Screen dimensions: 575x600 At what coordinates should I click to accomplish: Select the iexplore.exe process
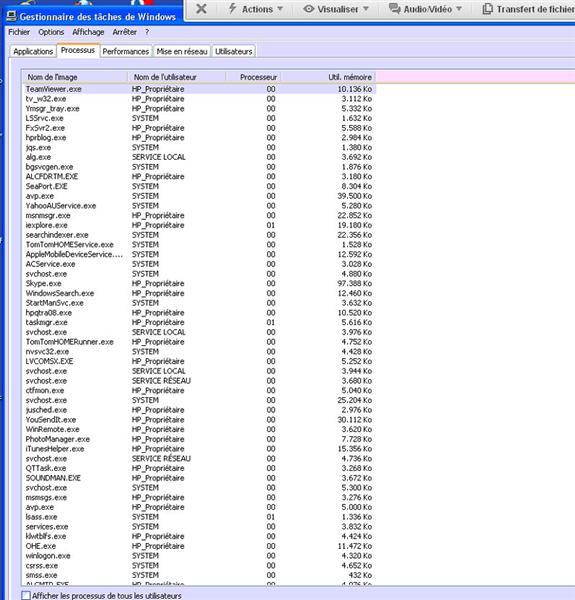pos(199,225)
